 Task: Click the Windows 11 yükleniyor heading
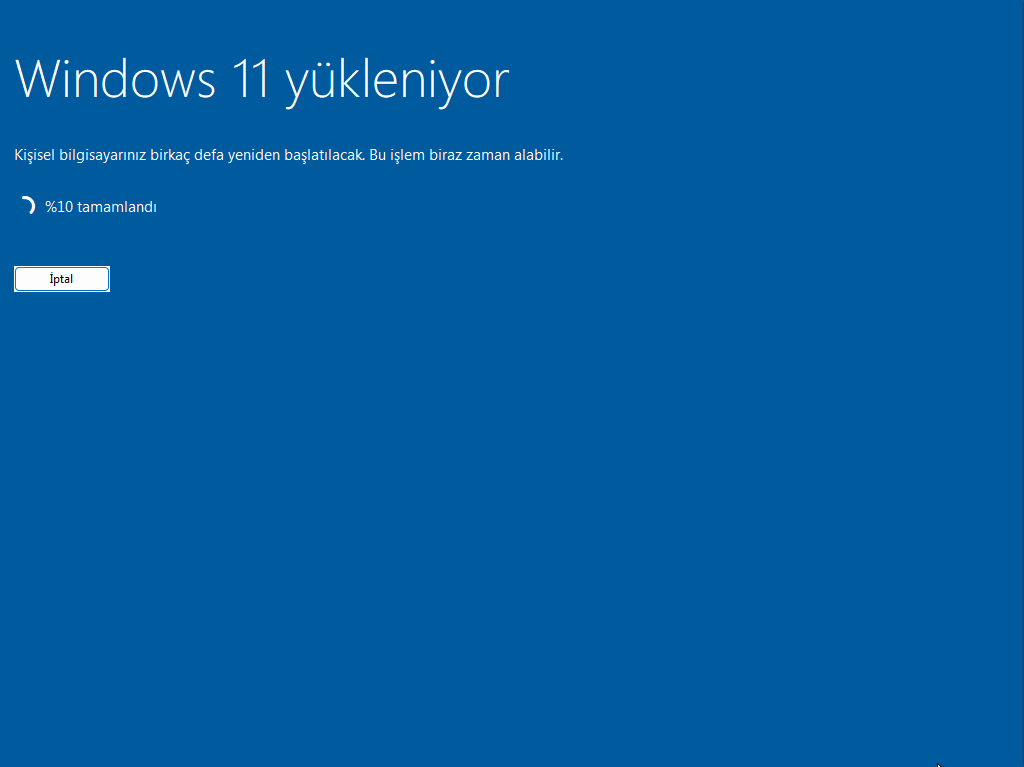tap(262, 80)
